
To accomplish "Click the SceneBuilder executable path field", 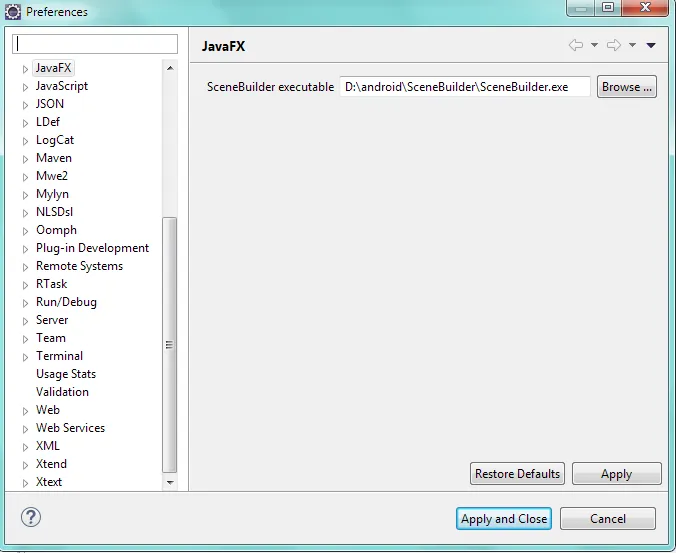I will pyautogui.click(x=465, y=87).
